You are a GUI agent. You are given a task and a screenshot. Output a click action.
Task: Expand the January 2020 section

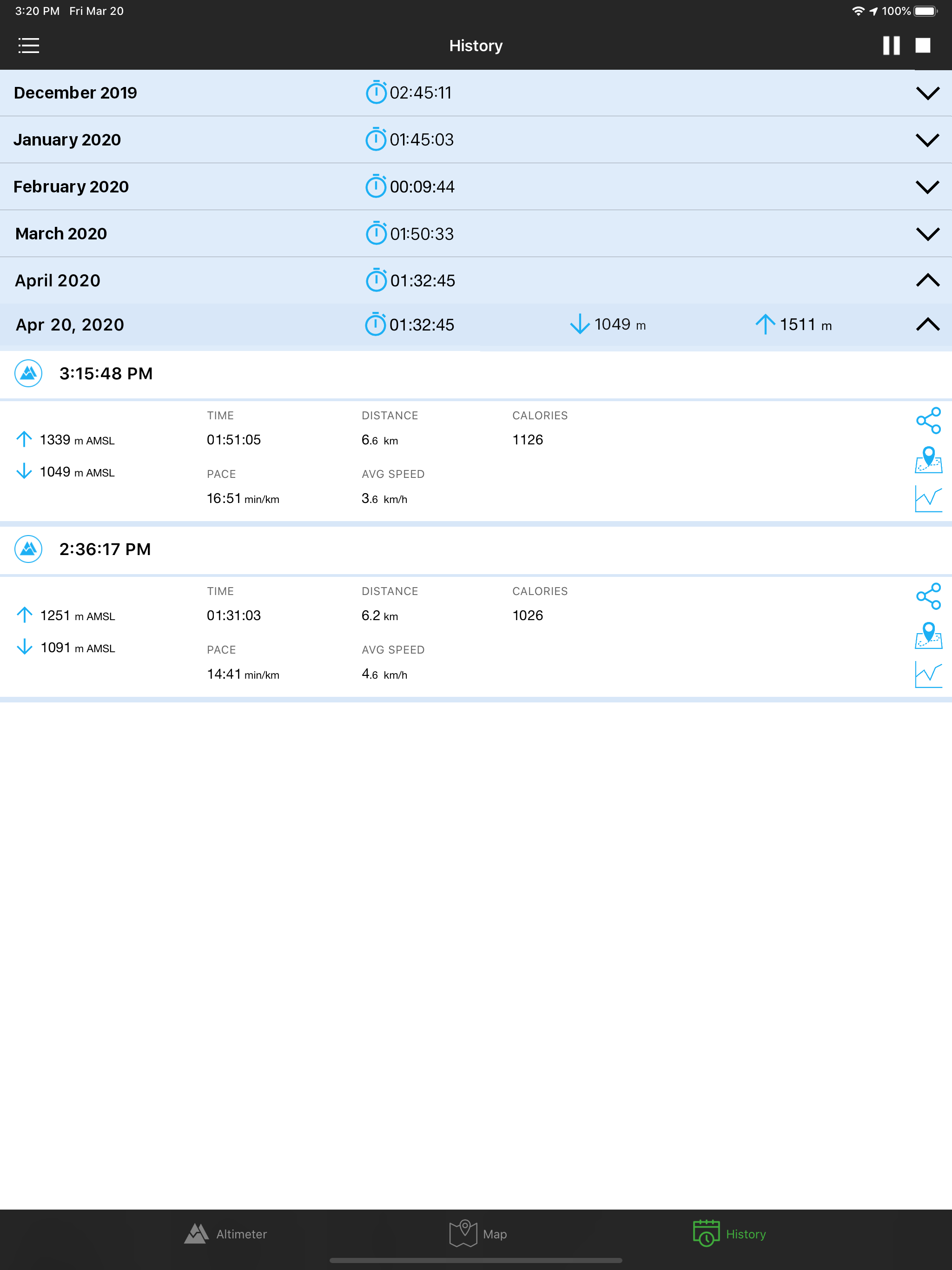927,140
